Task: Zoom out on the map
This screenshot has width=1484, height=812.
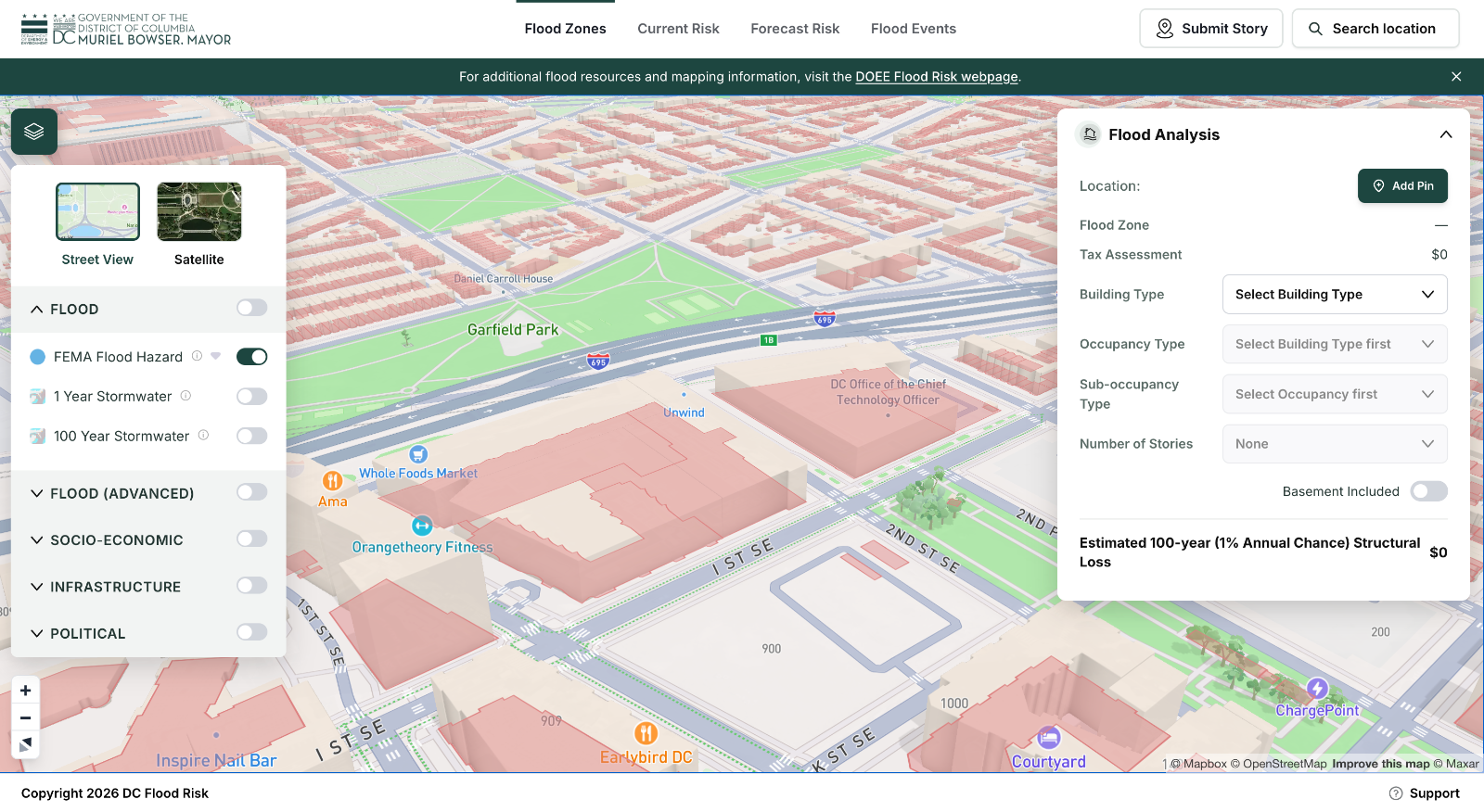Action: 25,717
